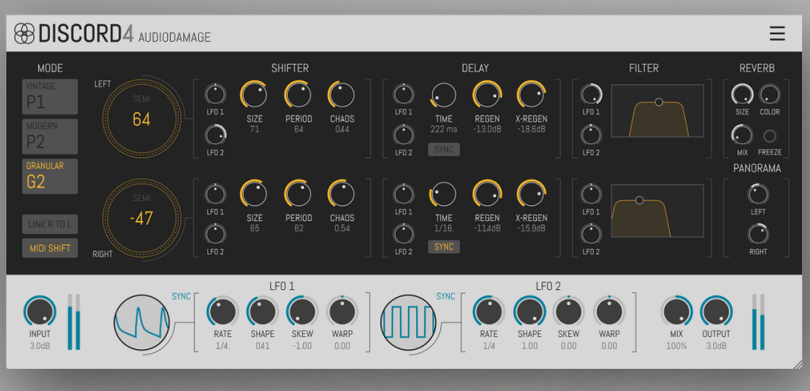Click the Right SEMI dial showing -47
The height and width of the screenshot is (391, 810).
(x=142, y=218)
